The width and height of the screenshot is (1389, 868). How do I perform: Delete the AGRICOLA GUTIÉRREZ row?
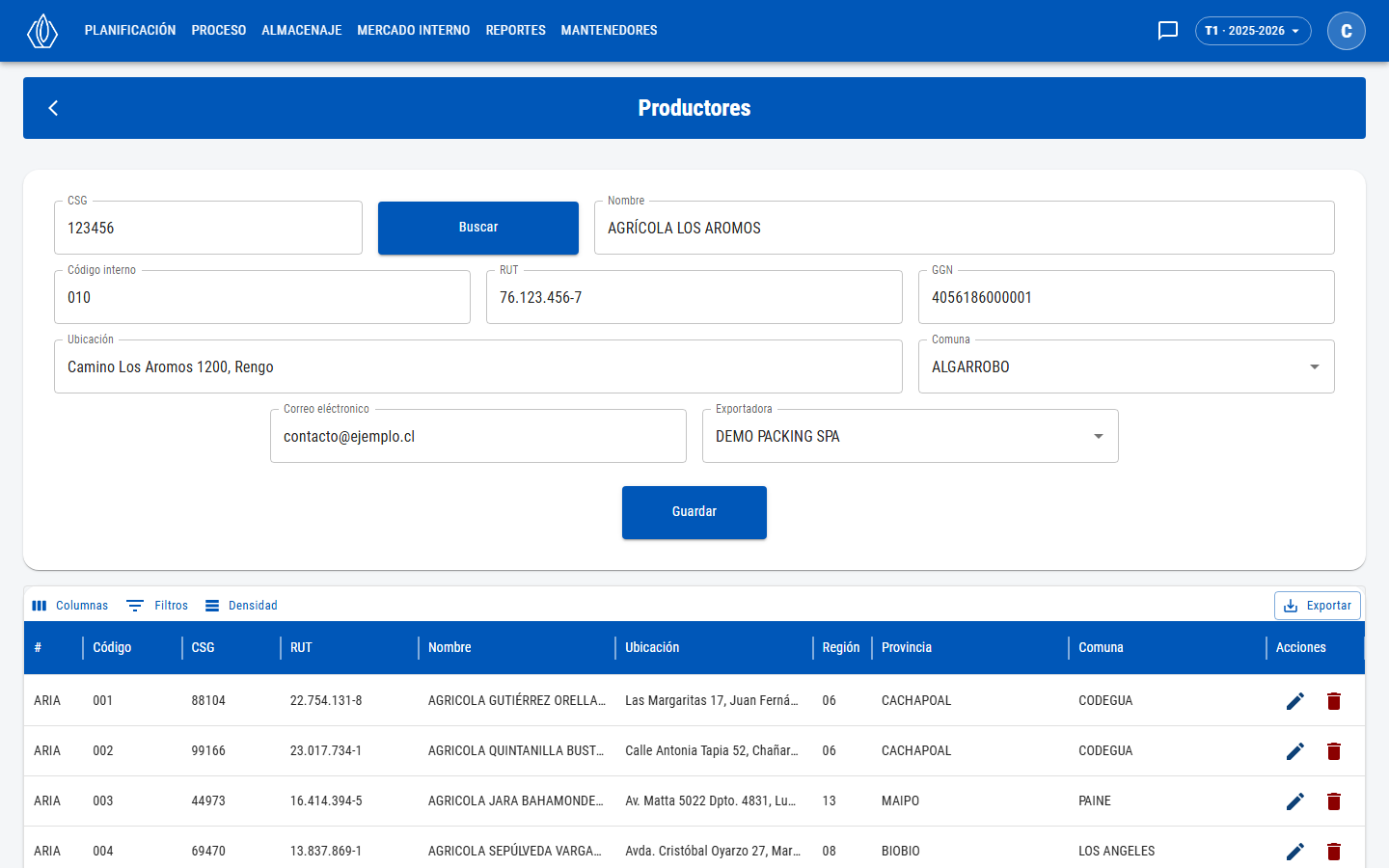pos(1334,701)
